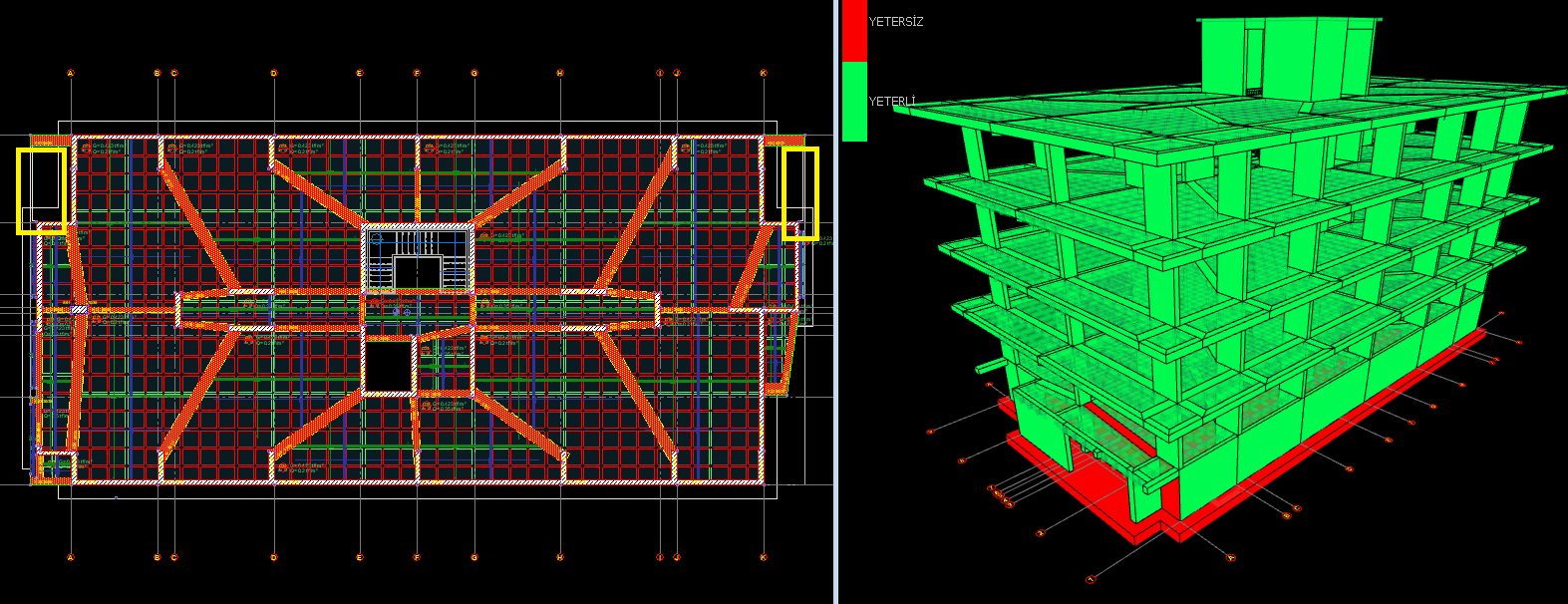
Task: Click the YETERLİ legend label
Action: click(x=891, y=102)
